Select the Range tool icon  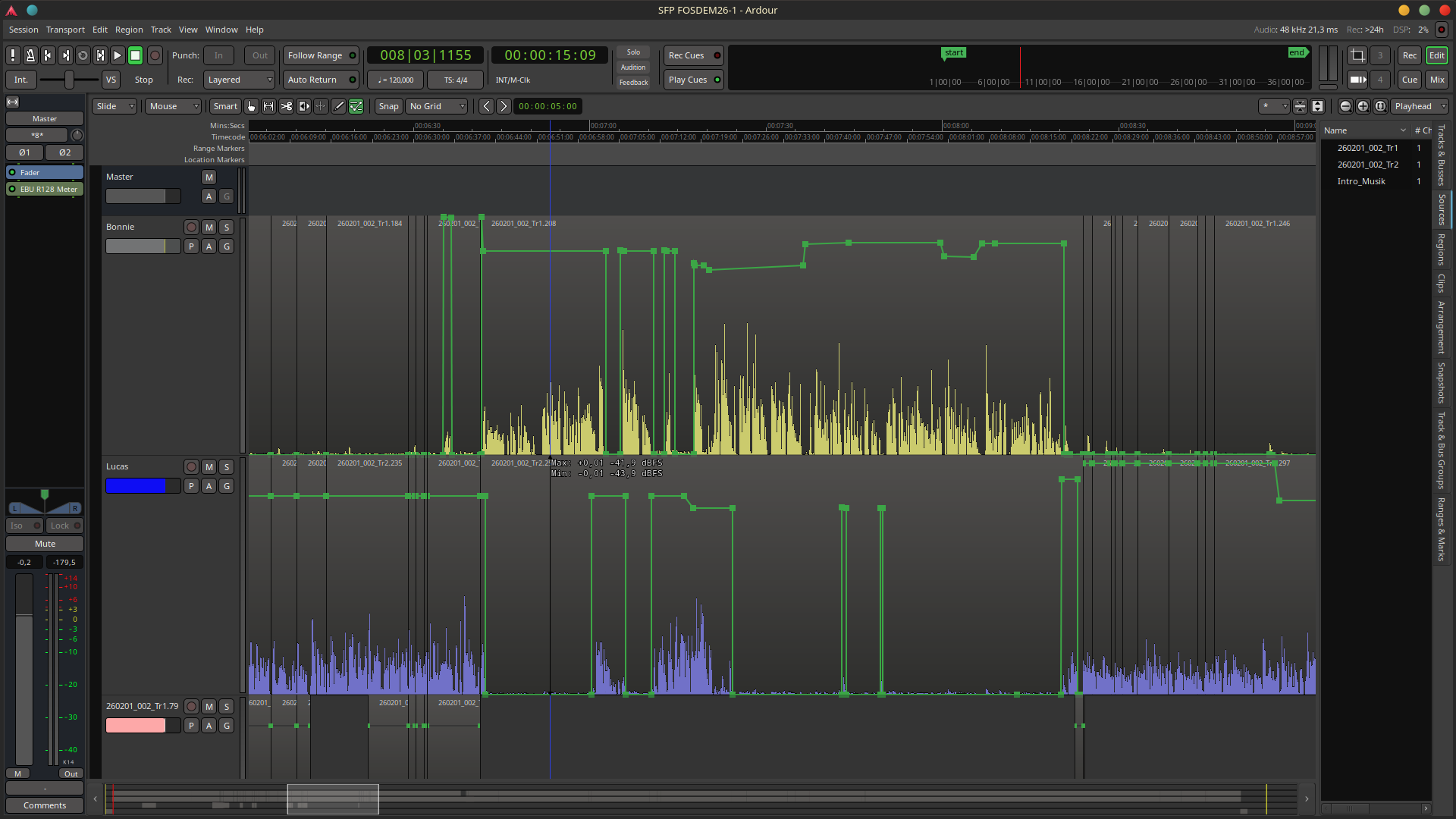pyautogui.click(x=268, y=106)
